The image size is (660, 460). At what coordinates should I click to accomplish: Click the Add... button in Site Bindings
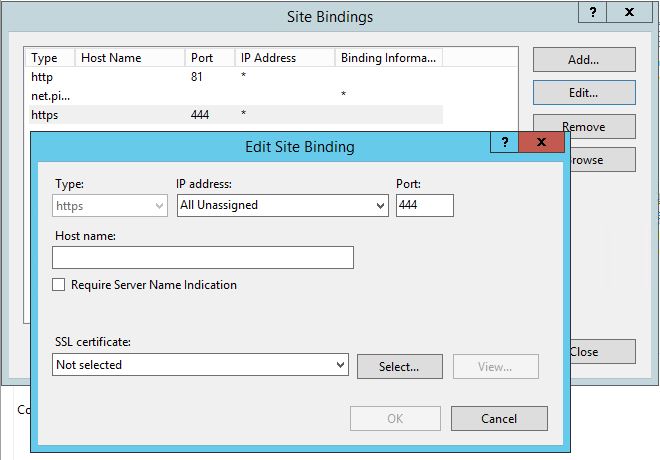583,60
